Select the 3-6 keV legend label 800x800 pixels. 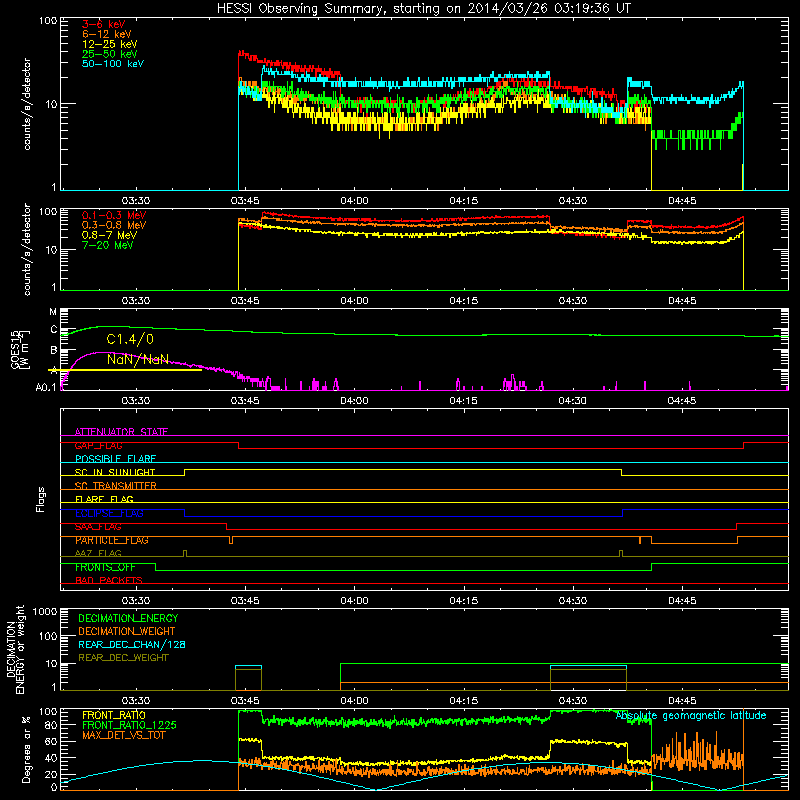104,24
